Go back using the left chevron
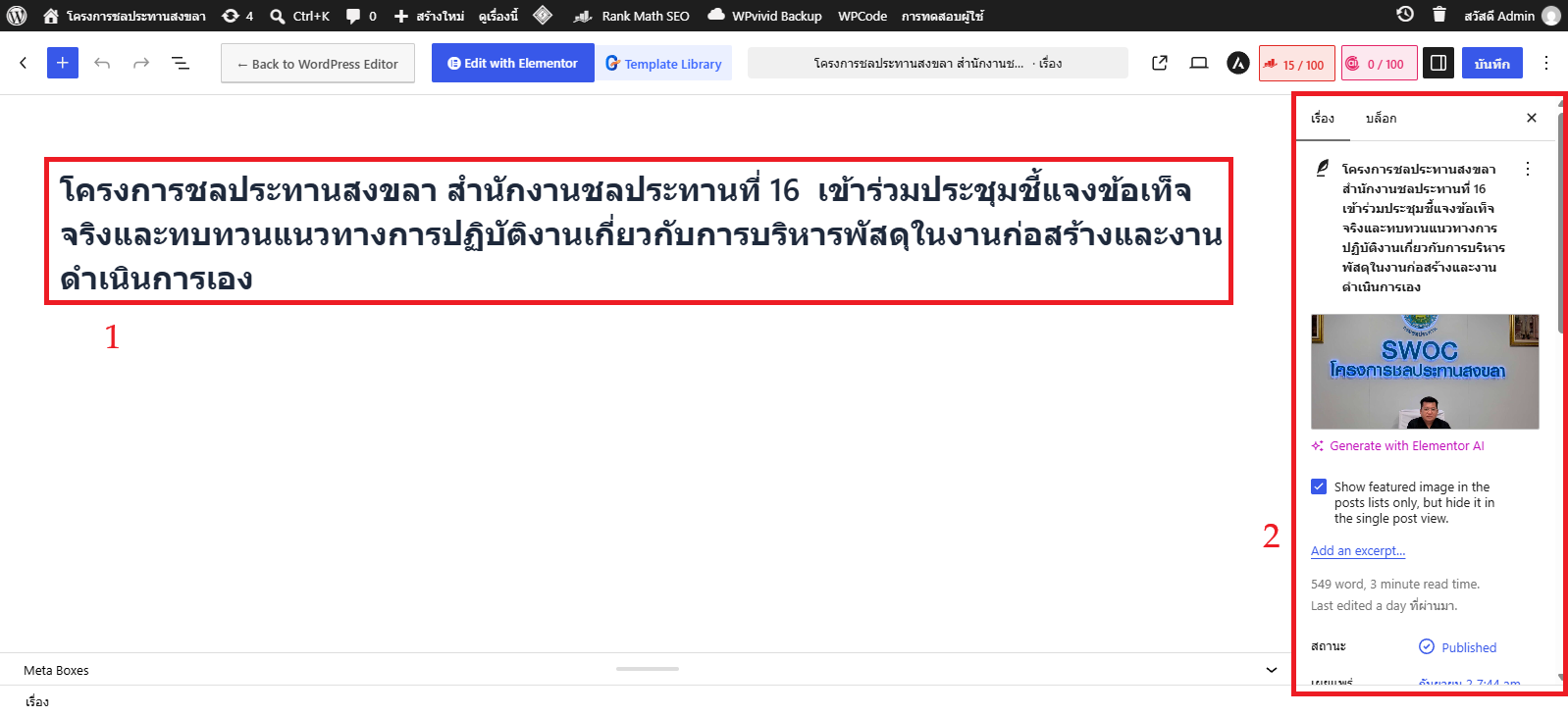The width and height of the screenshot is (1568, 716). point(24,63)
